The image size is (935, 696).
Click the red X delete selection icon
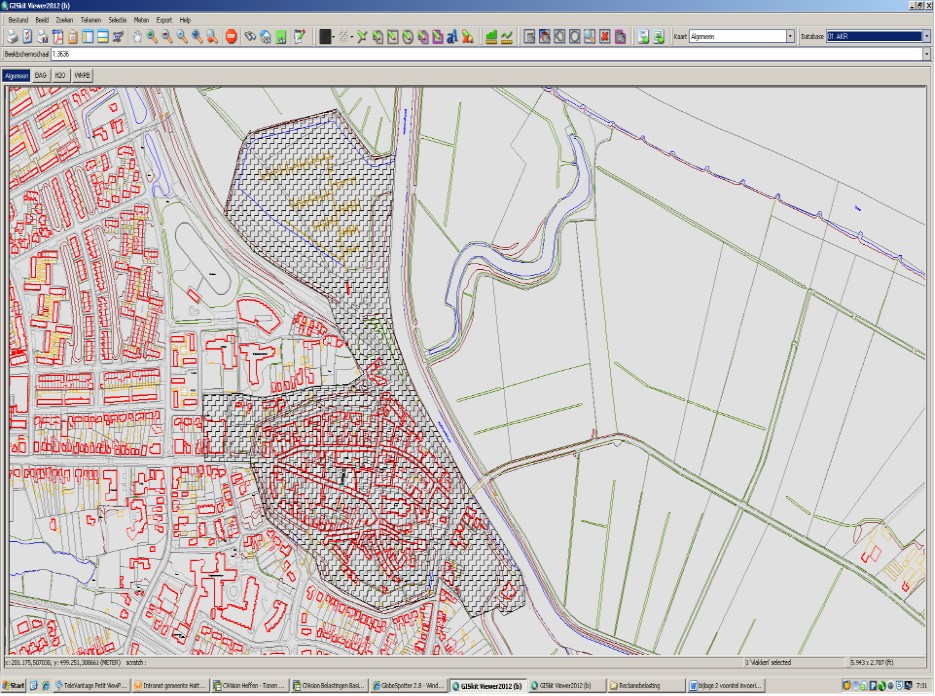[x=604, y=37]
